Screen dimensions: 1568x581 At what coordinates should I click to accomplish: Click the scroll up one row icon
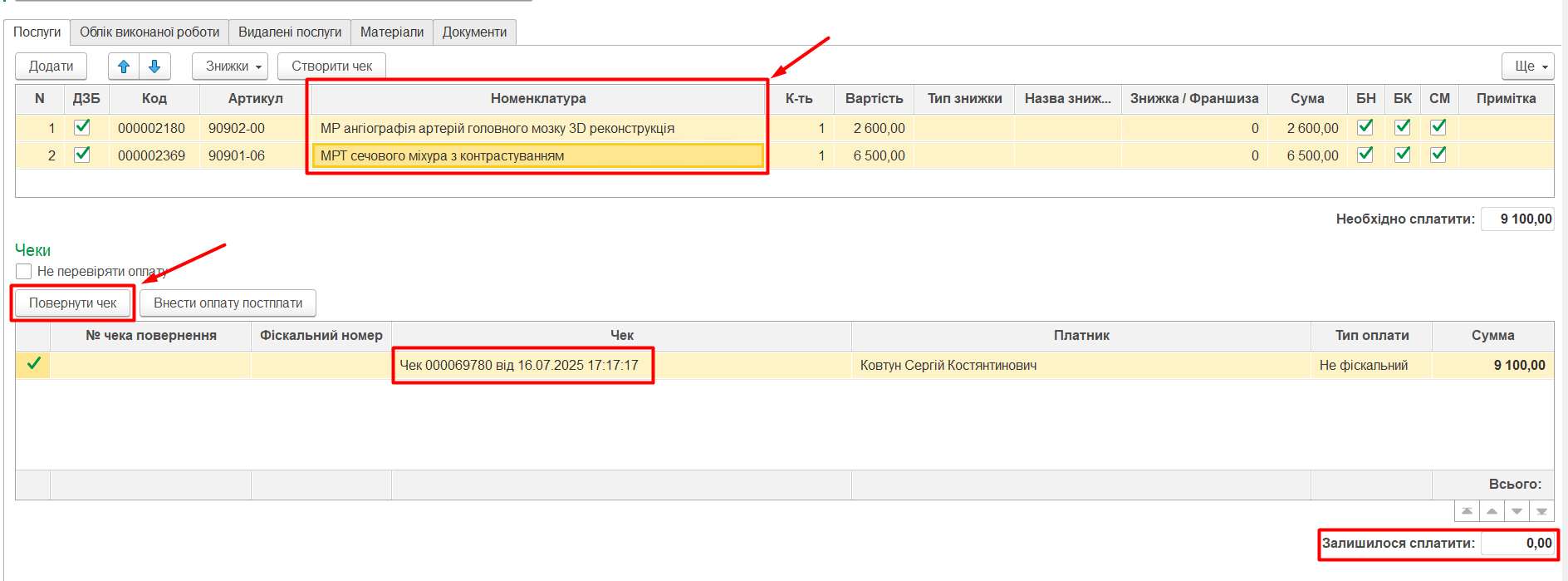coord(1492,511)
